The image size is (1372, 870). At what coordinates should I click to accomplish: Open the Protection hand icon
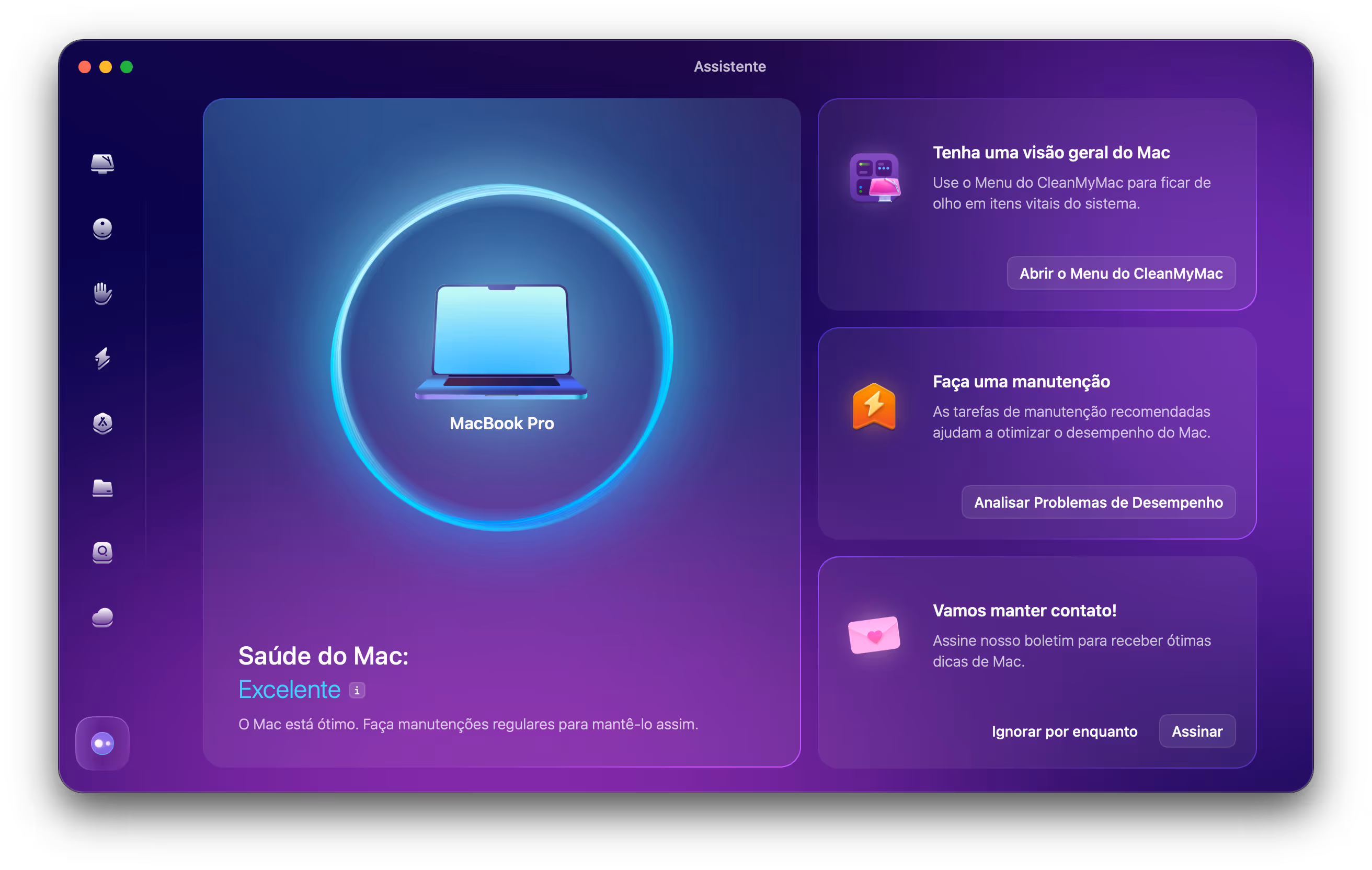[x=102, y=293]
